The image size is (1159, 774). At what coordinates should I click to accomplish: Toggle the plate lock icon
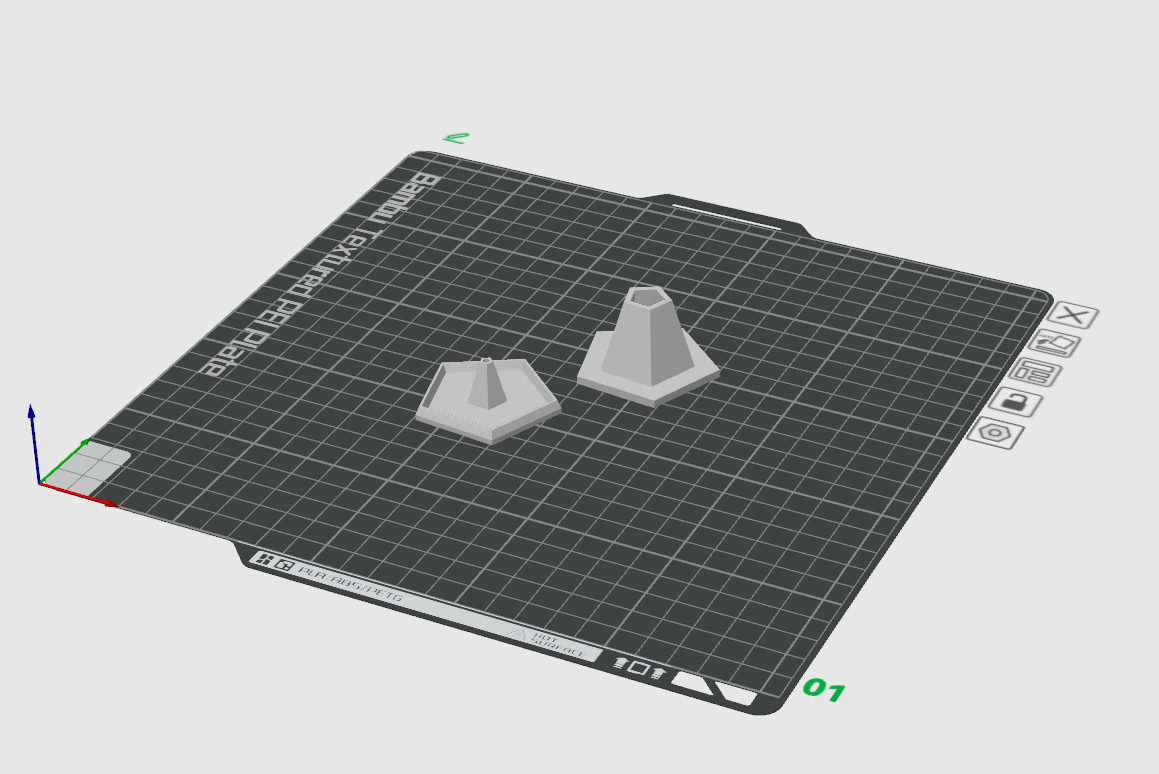[1016, 403]
